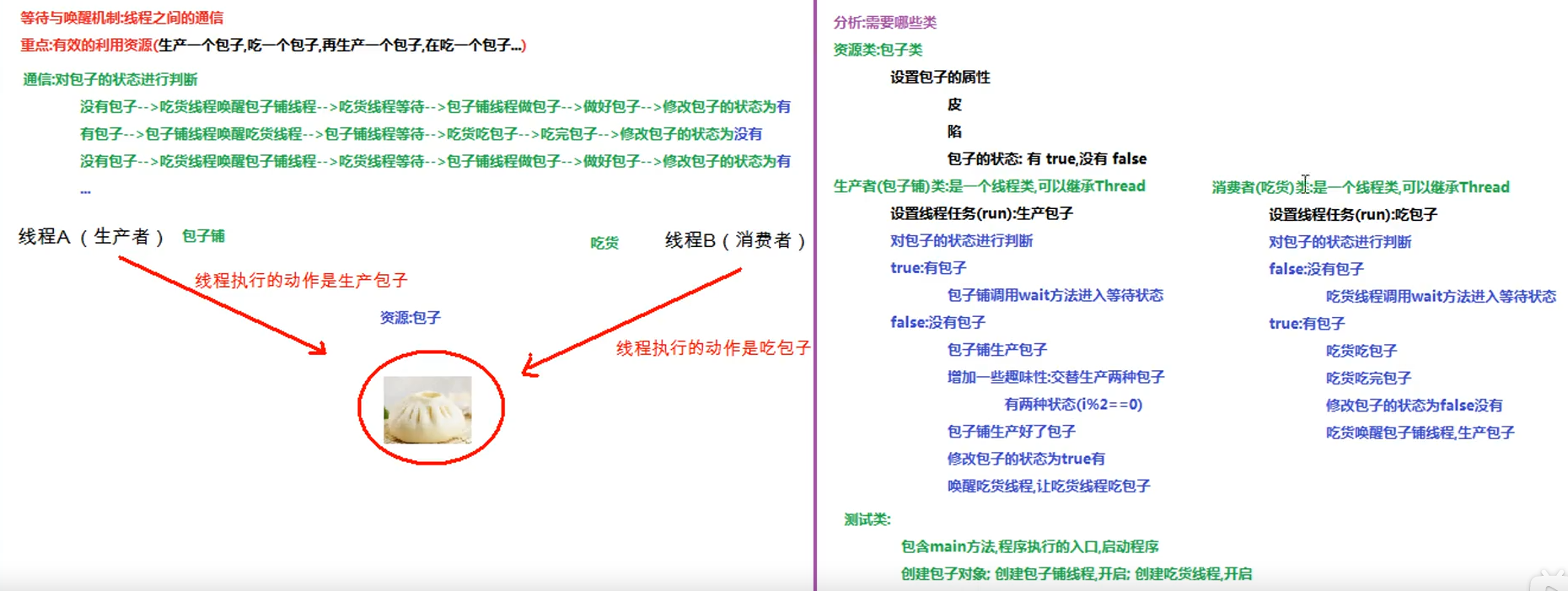Select the blue line "吃货吃完包子"
The width and height of the screenshot is (1568, 591).
(1368, 379)
